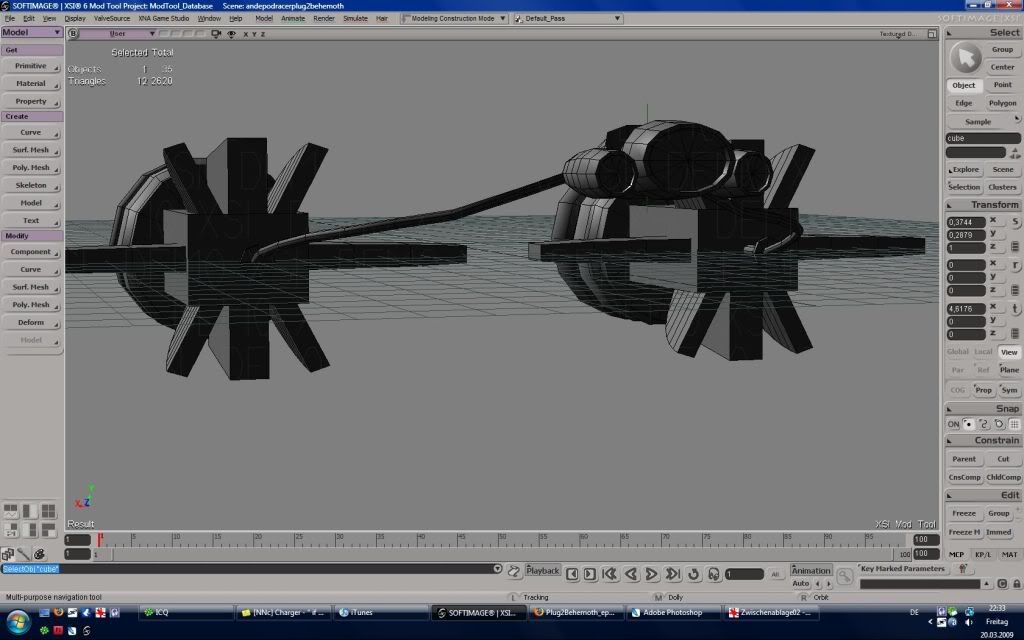Step to previous frame

[572, 574]
